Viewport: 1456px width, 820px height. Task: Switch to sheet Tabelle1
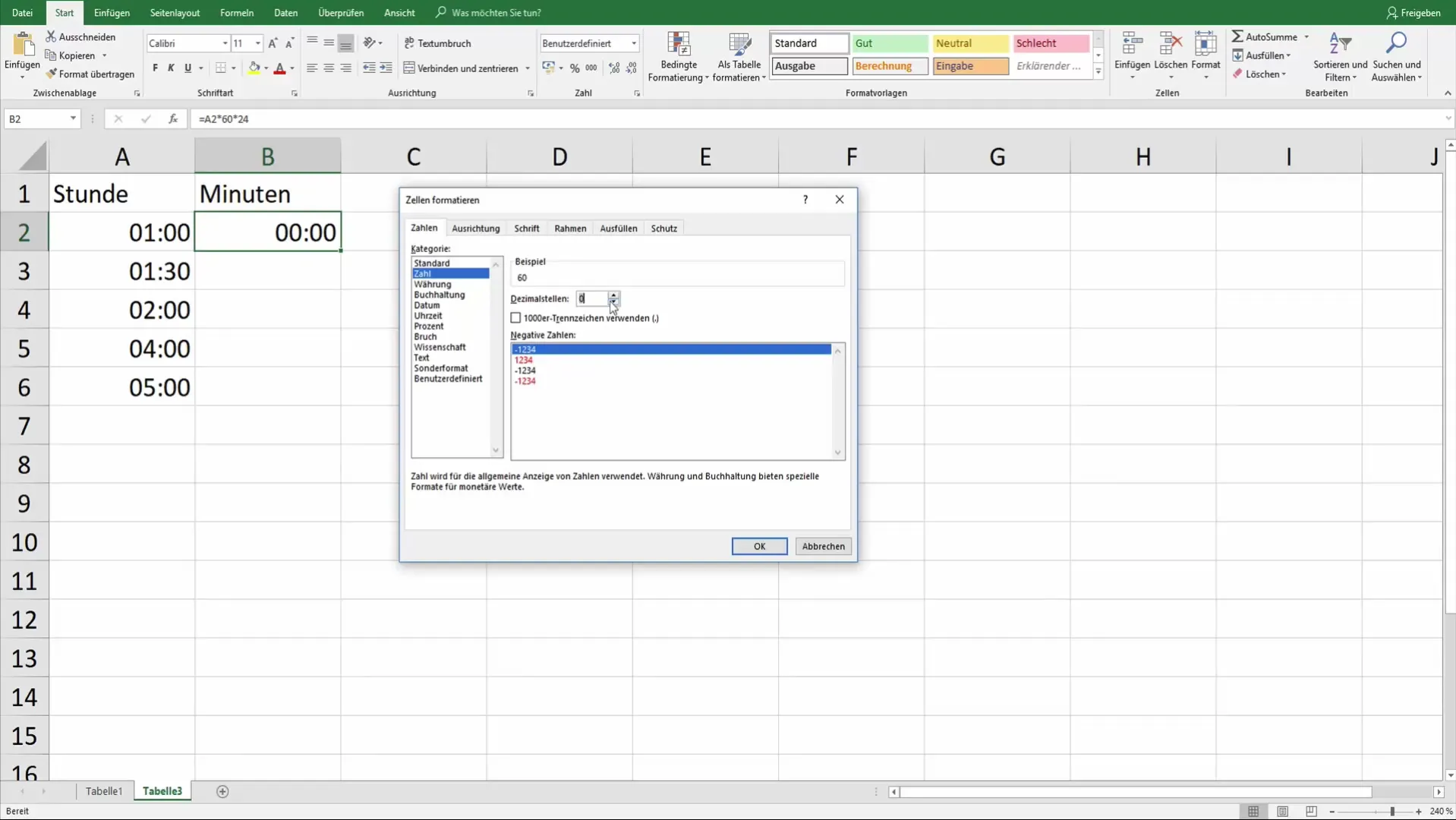point(104,791)
